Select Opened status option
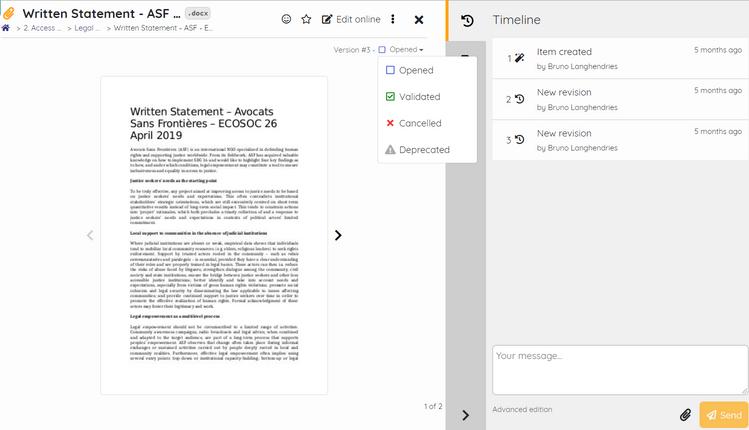Image resolution: width=749 pixels, height=430 pixels. (x=427, y=70)
